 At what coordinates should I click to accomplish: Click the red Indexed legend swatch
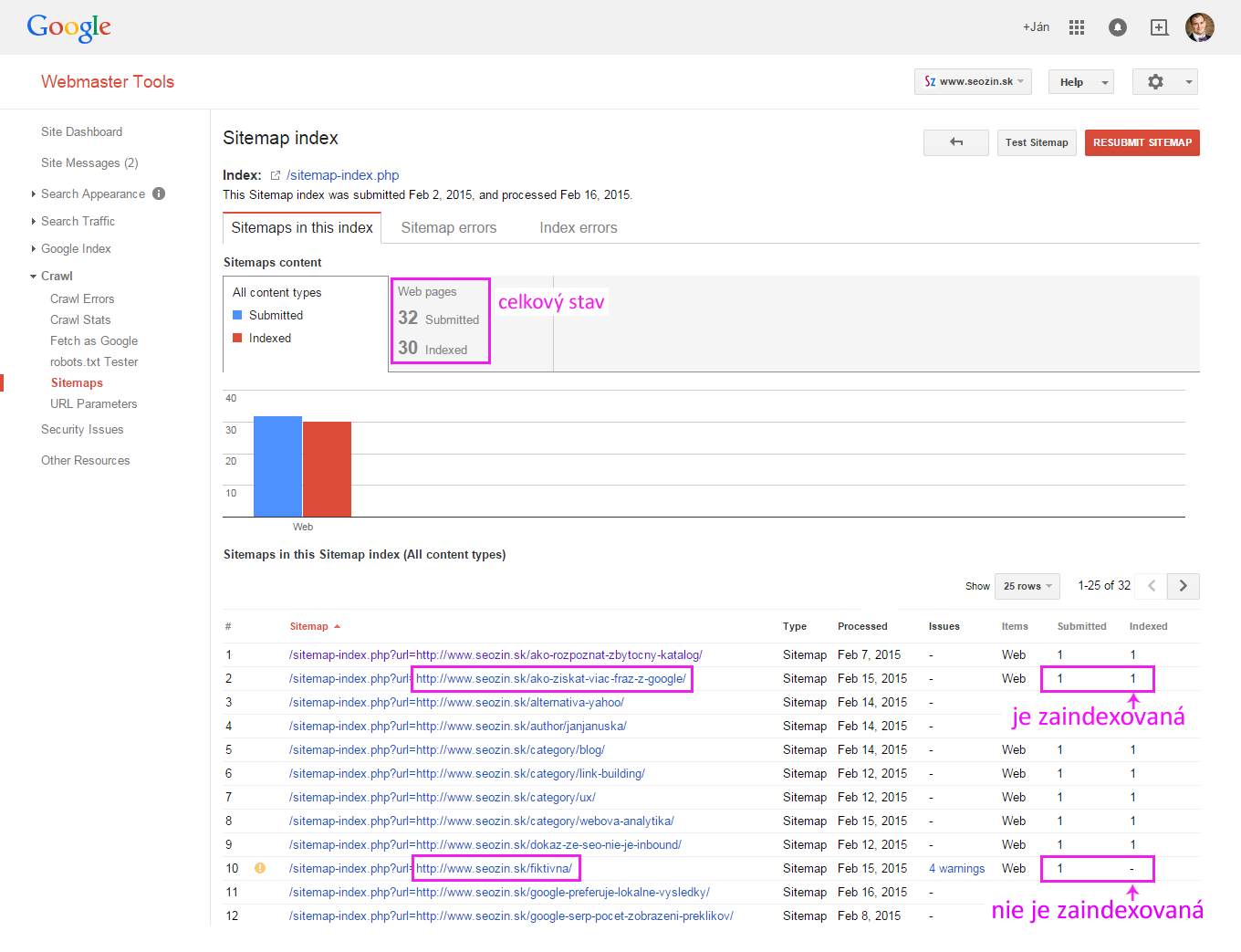(237, 338)
